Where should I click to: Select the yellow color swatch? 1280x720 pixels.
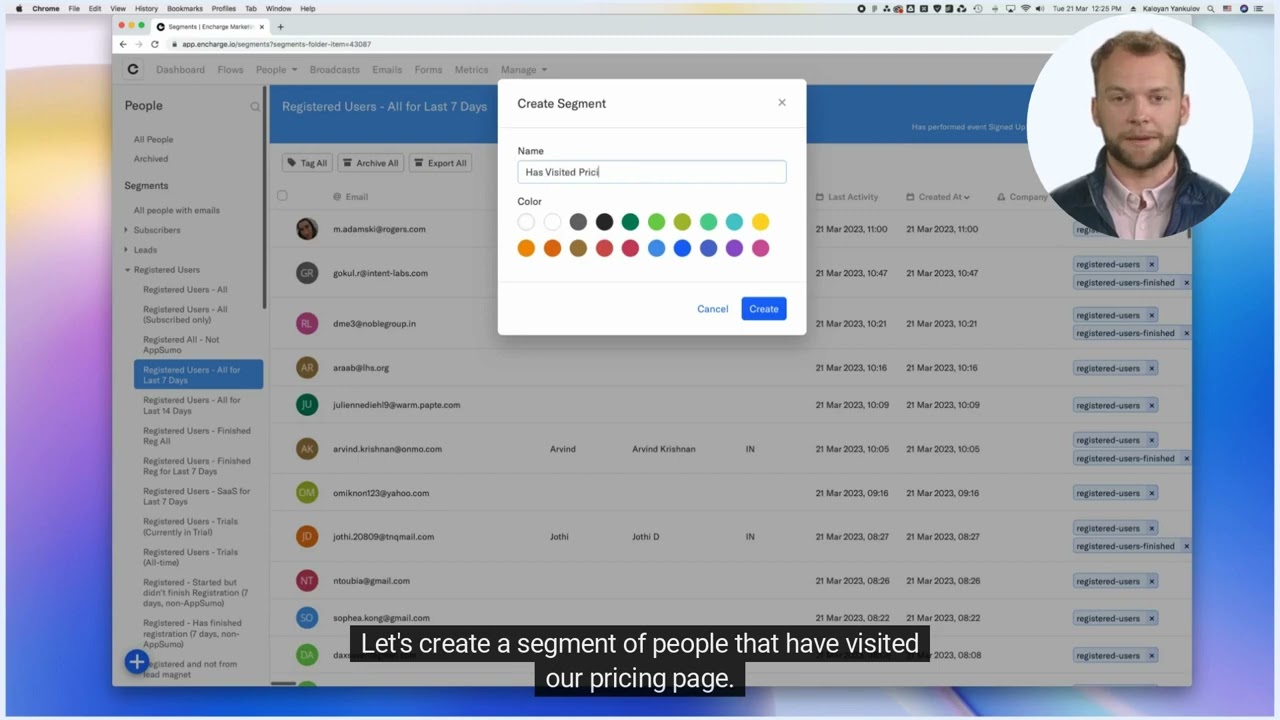click(x=760, y=222)
